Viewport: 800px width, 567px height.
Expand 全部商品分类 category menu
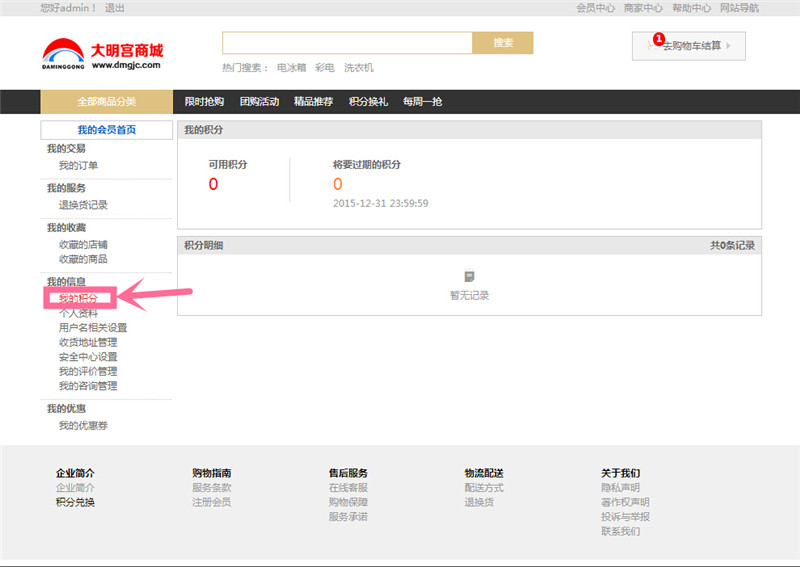tap(107, 102)
